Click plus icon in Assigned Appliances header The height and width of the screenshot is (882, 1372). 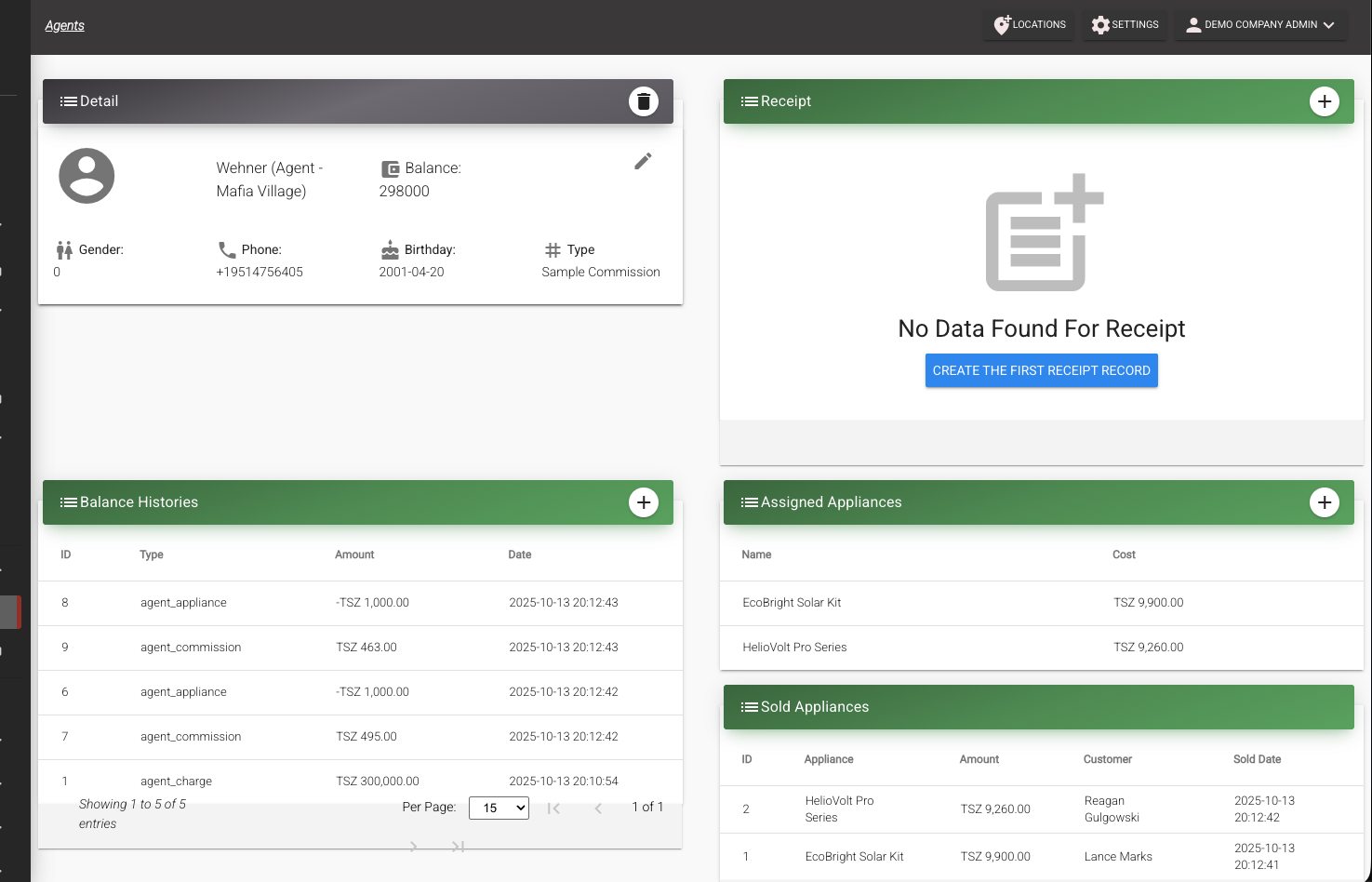coord(1324,502)
